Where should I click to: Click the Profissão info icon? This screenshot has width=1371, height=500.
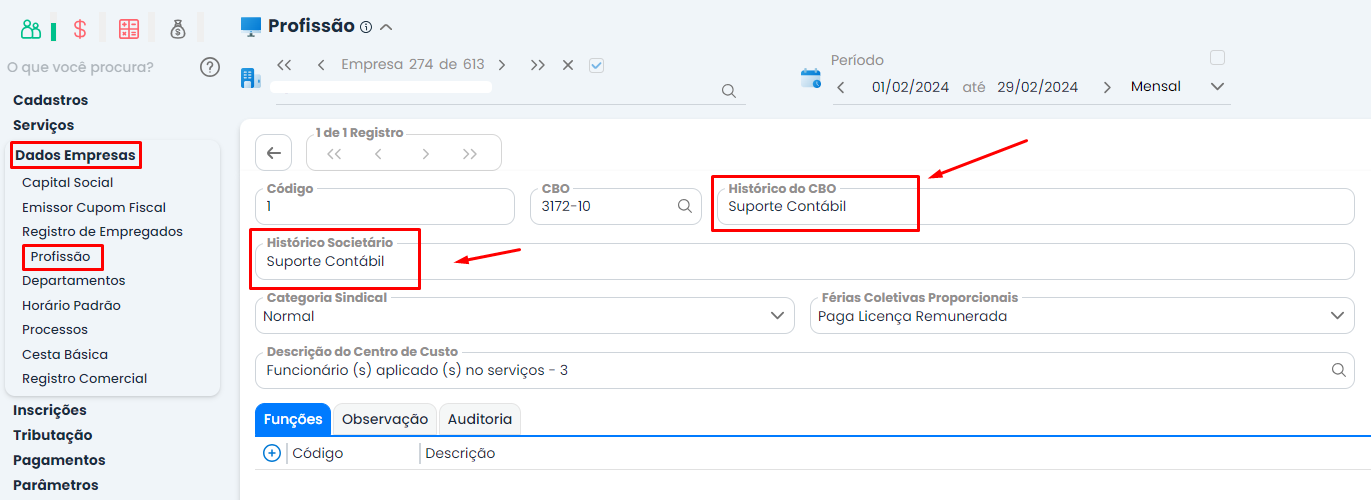(x=366, y=27)
